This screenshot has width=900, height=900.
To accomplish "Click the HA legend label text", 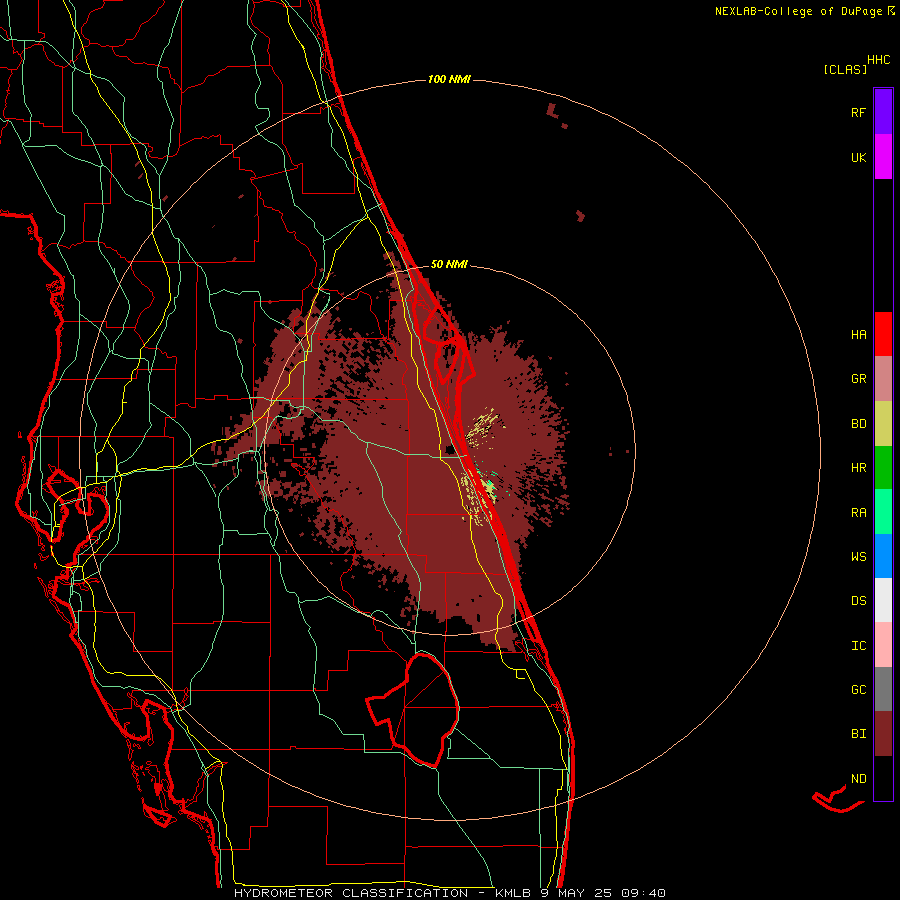I will point(859,335).
